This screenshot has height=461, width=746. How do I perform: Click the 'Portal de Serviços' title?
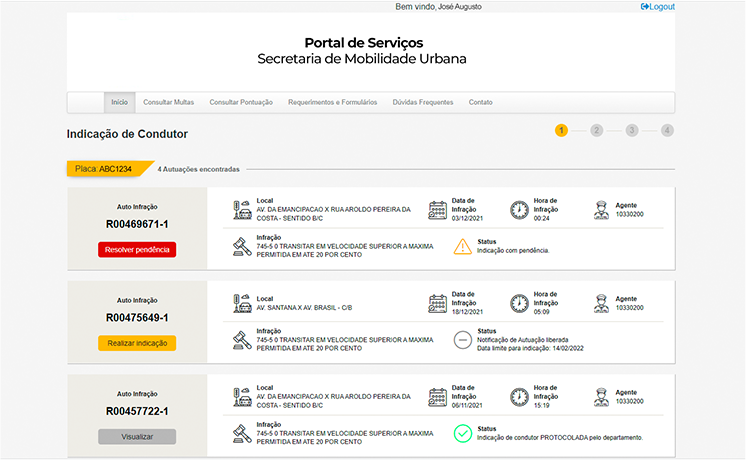[363, 43]
